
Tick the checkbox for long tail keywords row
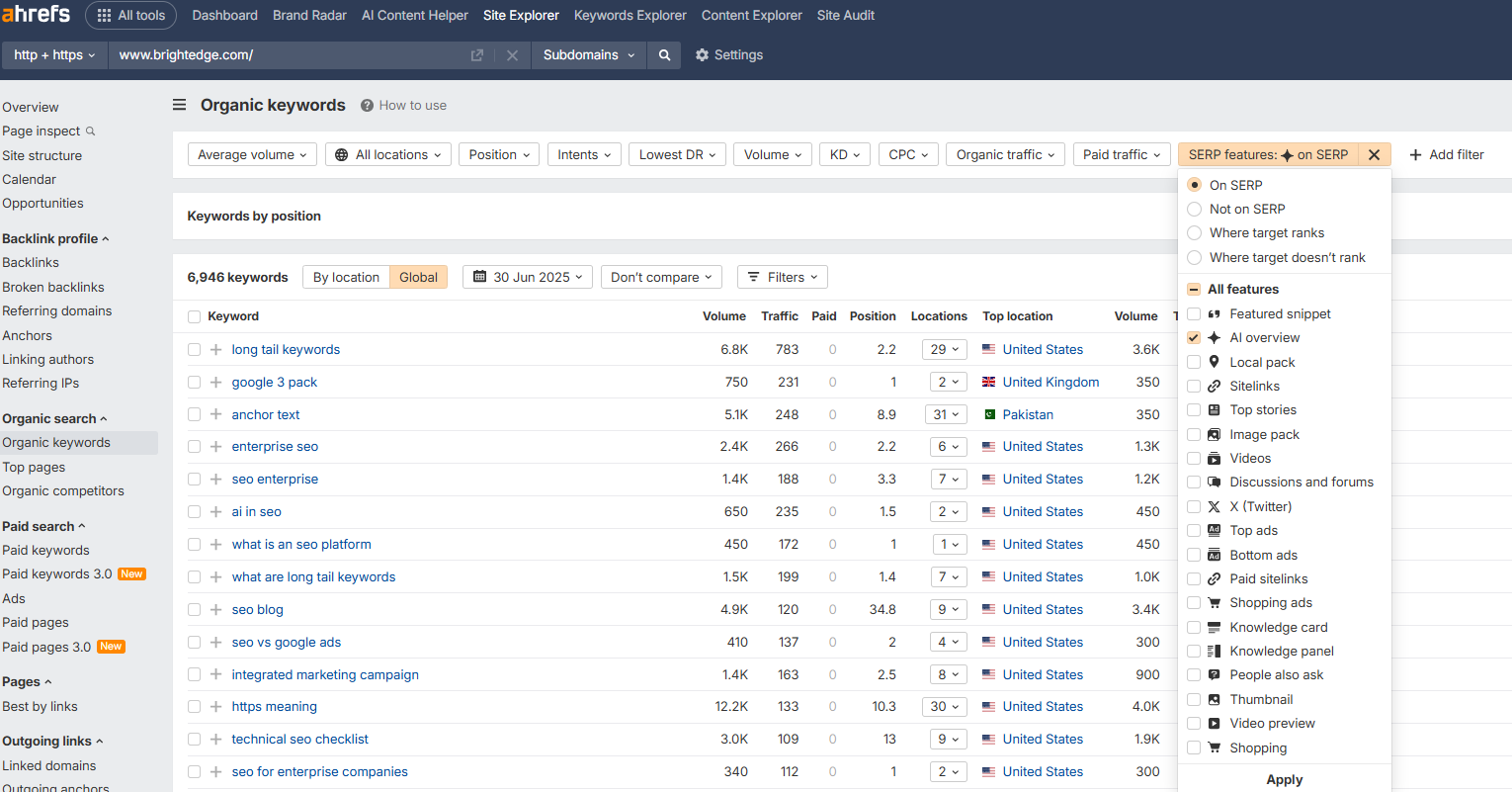tap(194, 350)
